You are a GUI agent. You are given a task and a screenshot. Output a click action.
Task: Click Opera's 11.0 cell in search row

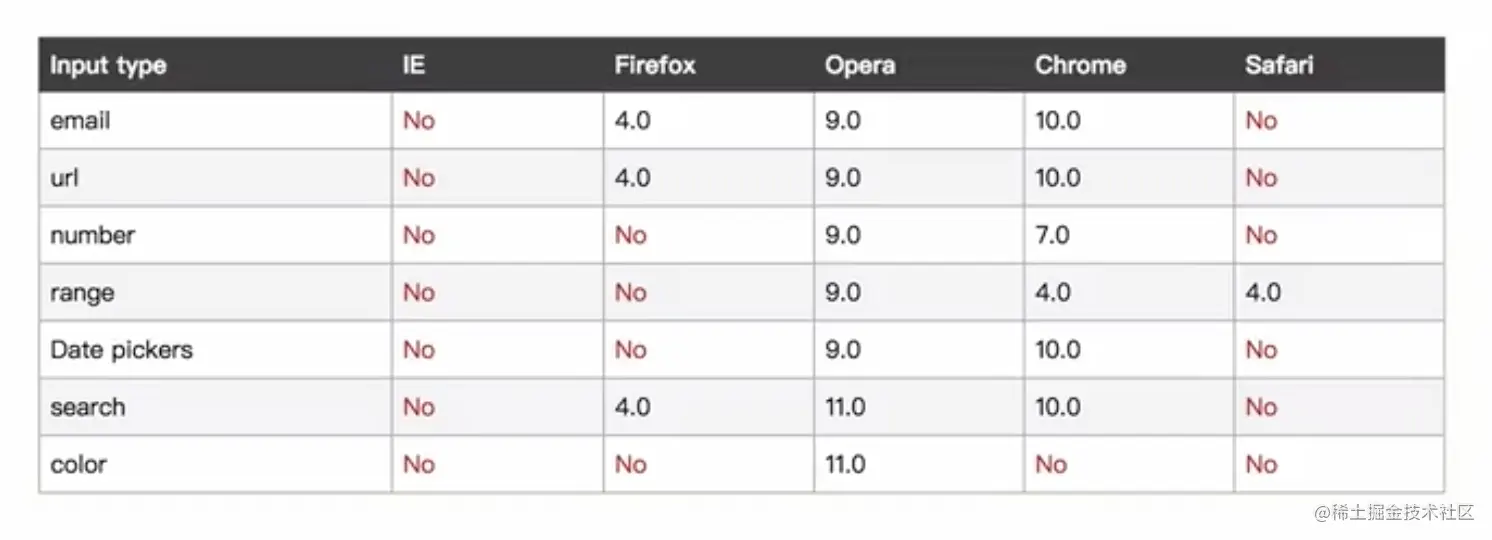click(847, 408)
